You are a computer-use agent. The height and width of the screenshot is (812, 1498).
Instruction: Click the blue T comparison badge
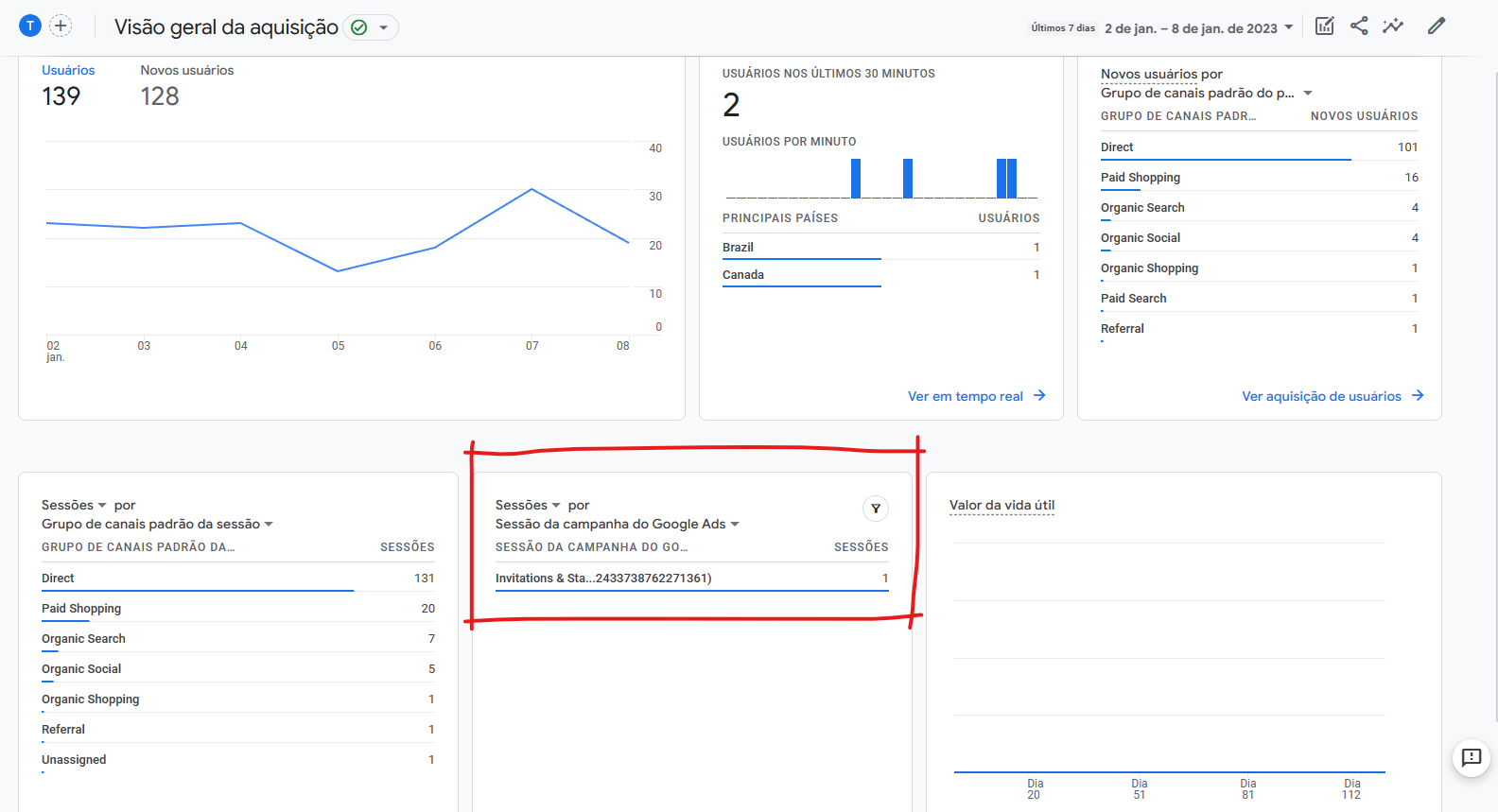(30, 26)
